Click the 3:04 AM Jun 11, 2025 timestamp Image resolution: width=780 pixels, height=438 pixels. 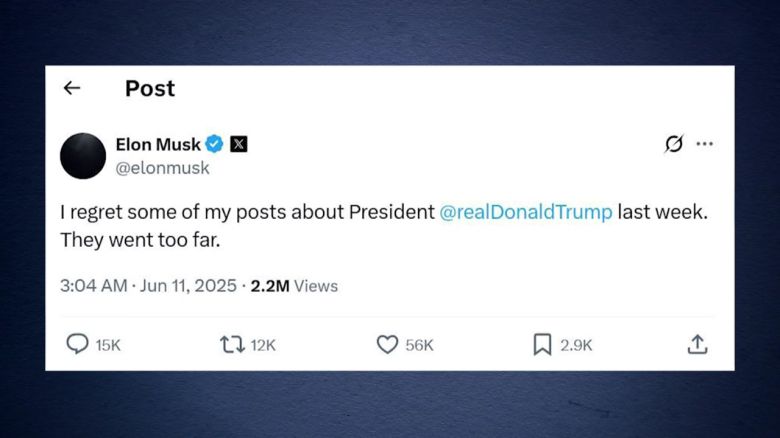coord(146,286)
